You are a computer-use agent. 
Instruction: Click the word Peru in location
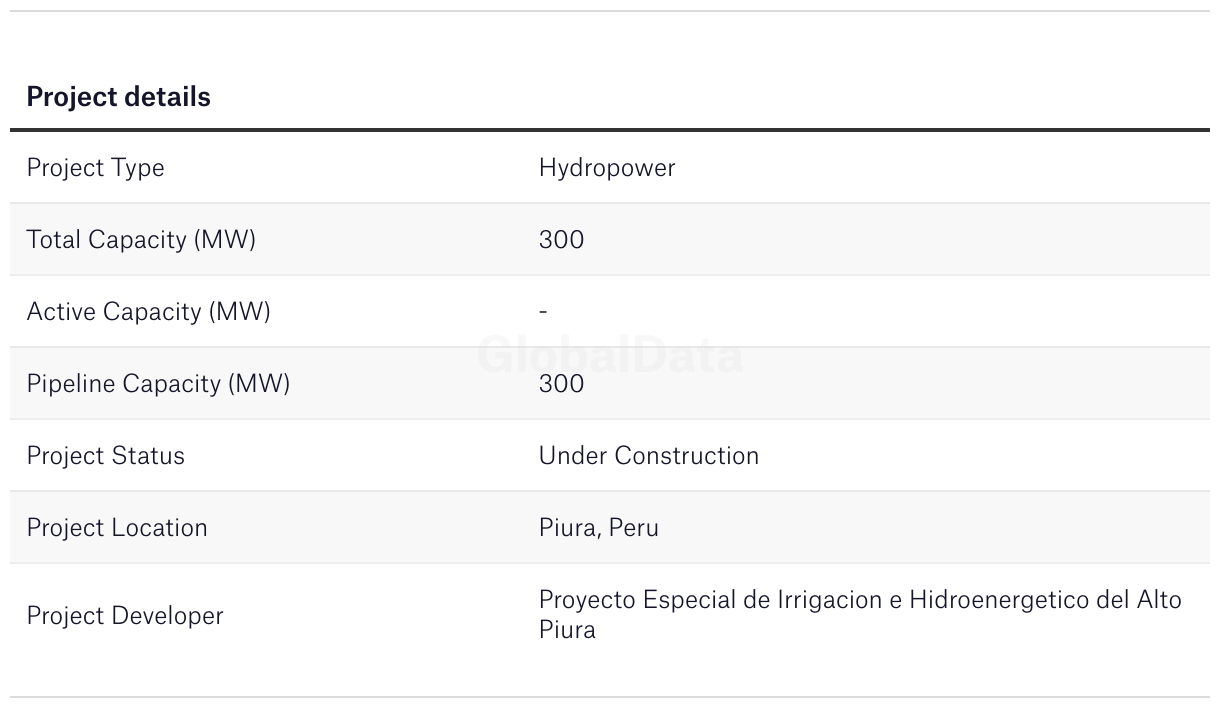(x=634, y=528)
